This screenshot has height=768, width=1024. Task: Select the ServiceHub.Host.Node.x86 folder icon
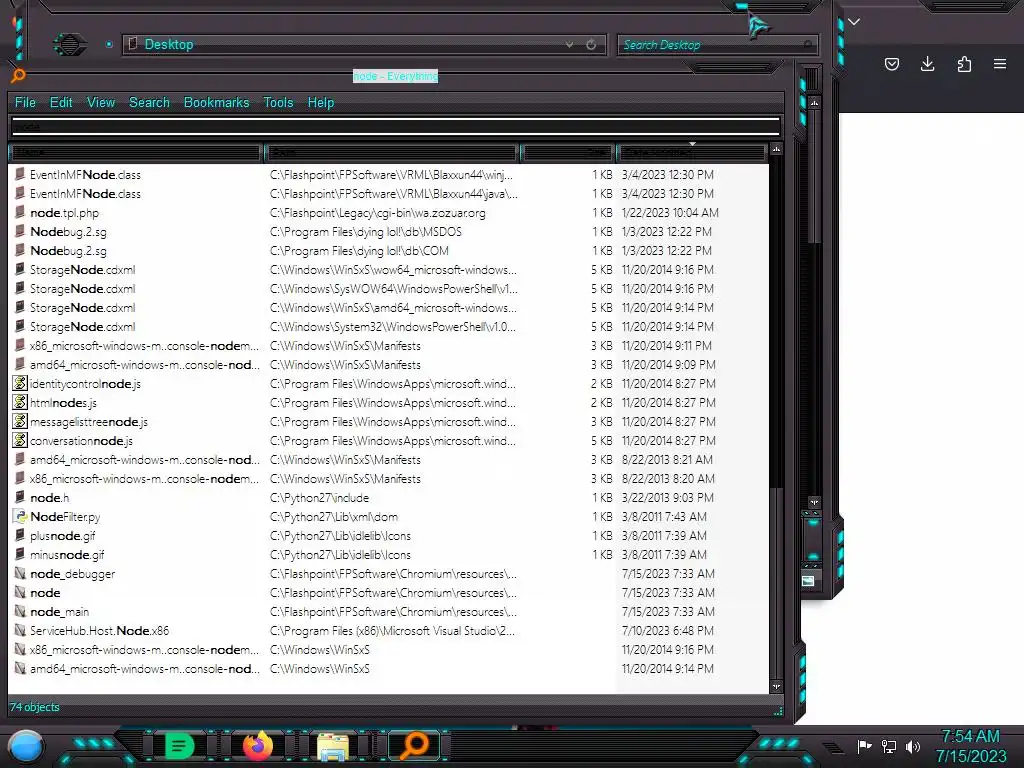(20, 630)
